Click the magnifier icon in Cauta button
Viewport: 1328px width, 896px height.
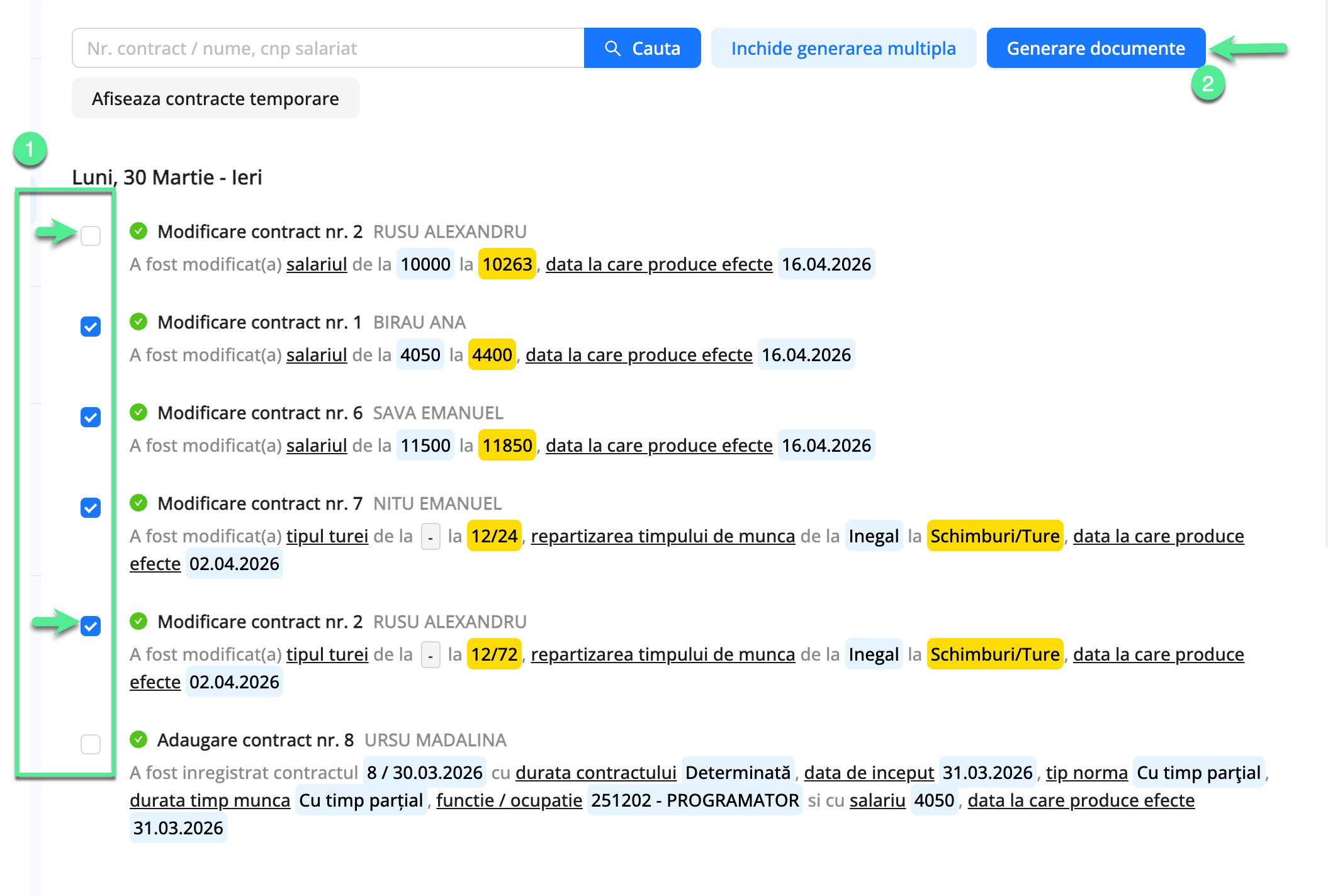point(612,48)
